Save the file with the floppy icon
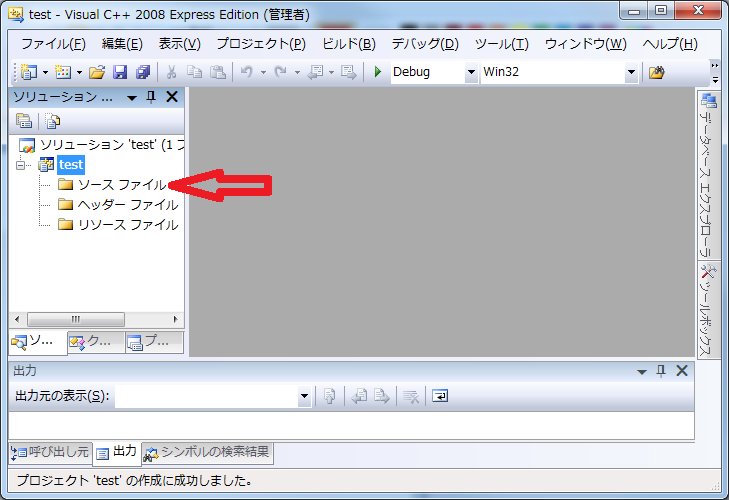The image size is (729, 500). point(120,72)
